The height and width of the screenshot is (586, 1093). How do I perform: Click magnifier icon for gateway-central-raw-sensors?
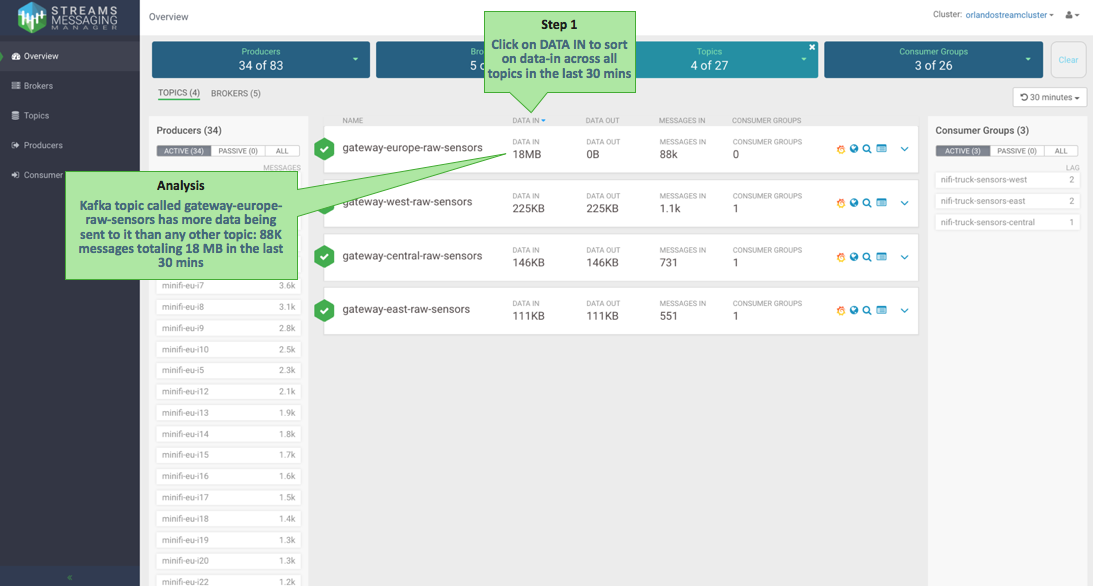(867, 257)
